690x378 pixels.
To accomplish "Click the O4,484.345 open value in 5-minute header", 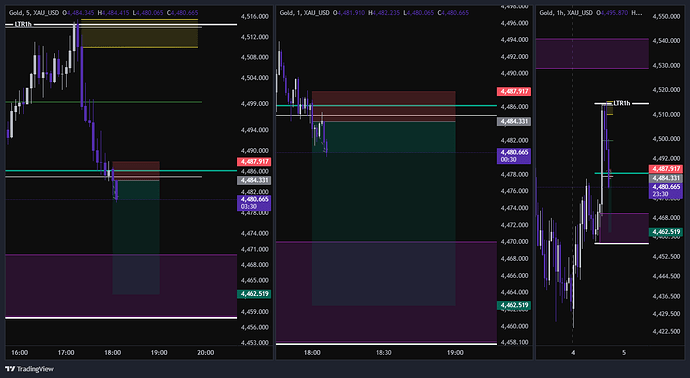I will tap(78, 13).
